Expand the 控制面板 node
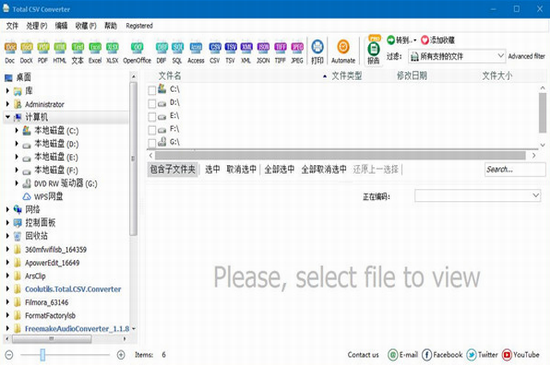This screenshot has height=365, width=550. (x=7, y=223)
